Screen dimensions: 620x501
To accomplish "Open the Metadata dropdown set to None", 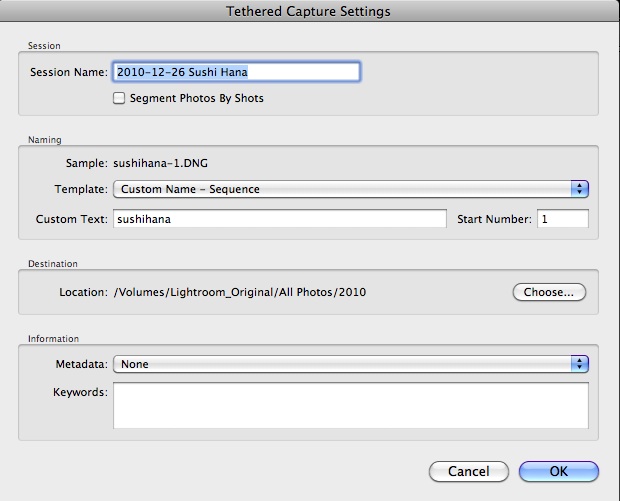I will pyautogui.click(x=340, y=364).
